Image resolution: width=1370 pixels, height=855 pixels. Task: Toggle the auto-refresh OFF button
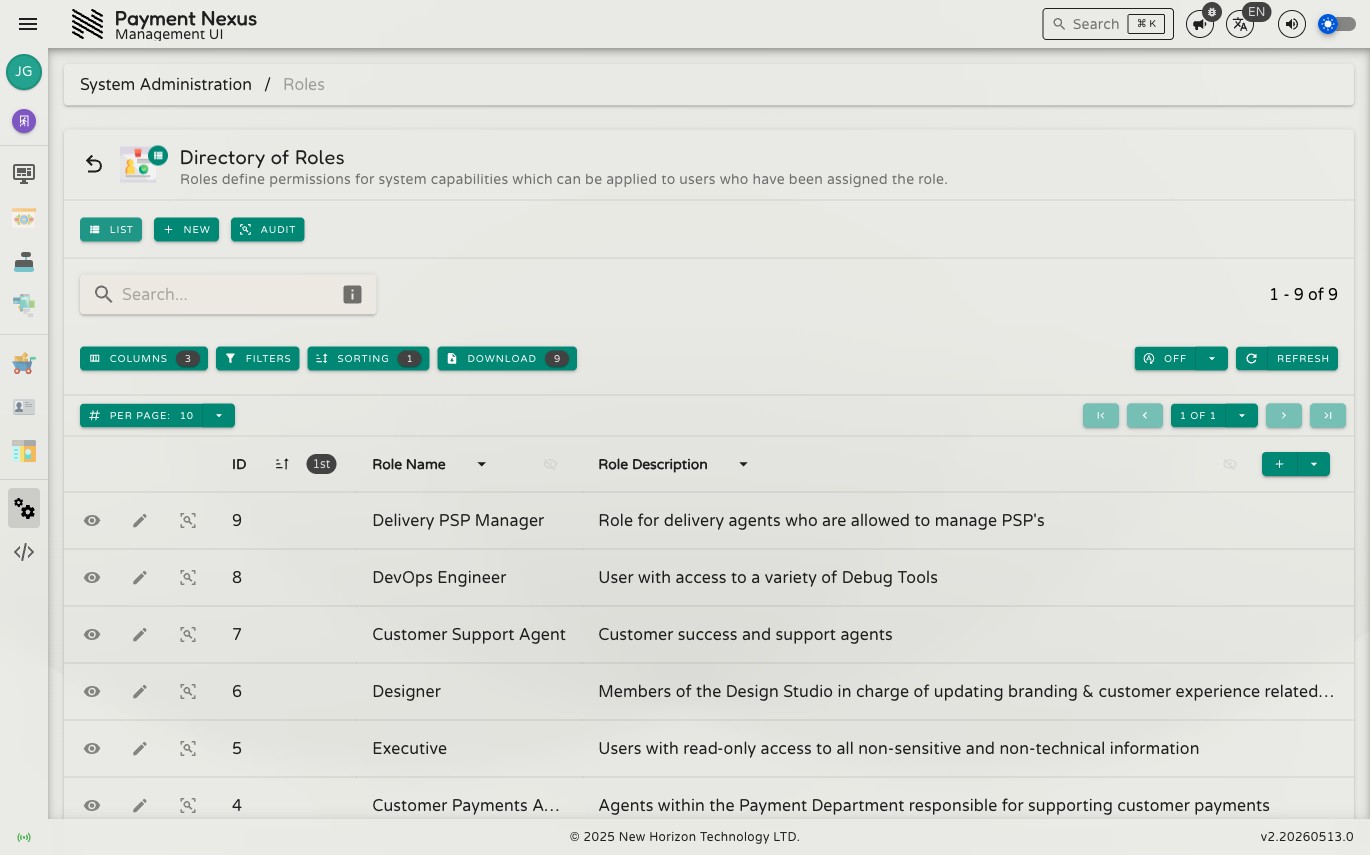[x=1165, y=358]
